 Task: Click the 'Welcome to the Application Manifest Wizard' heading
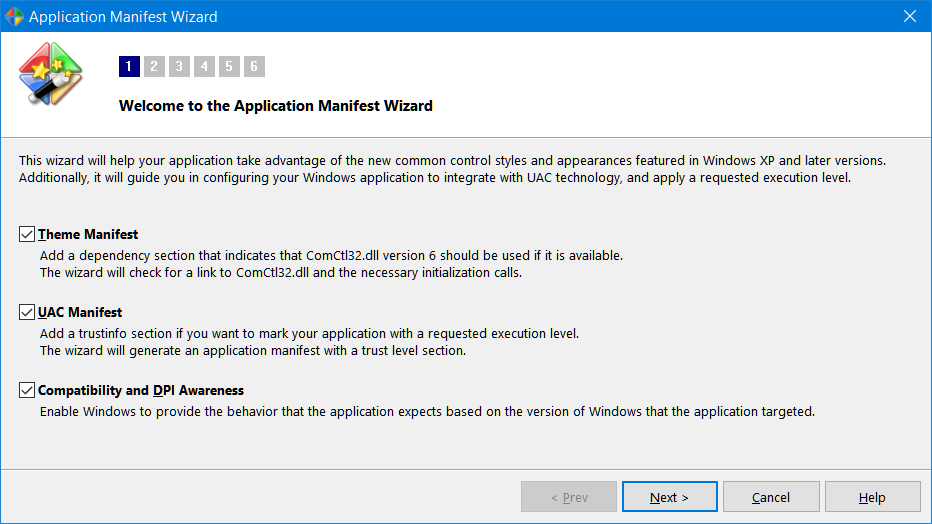pos(276,106)
